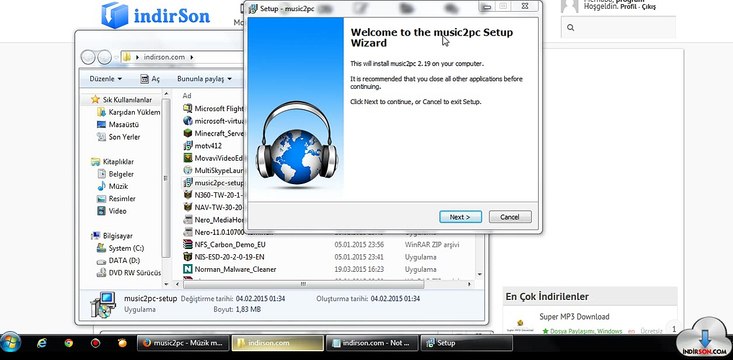Select the NAV-TW-30-20 file icon
Screen dimensions: 733x360
[188, 207]
